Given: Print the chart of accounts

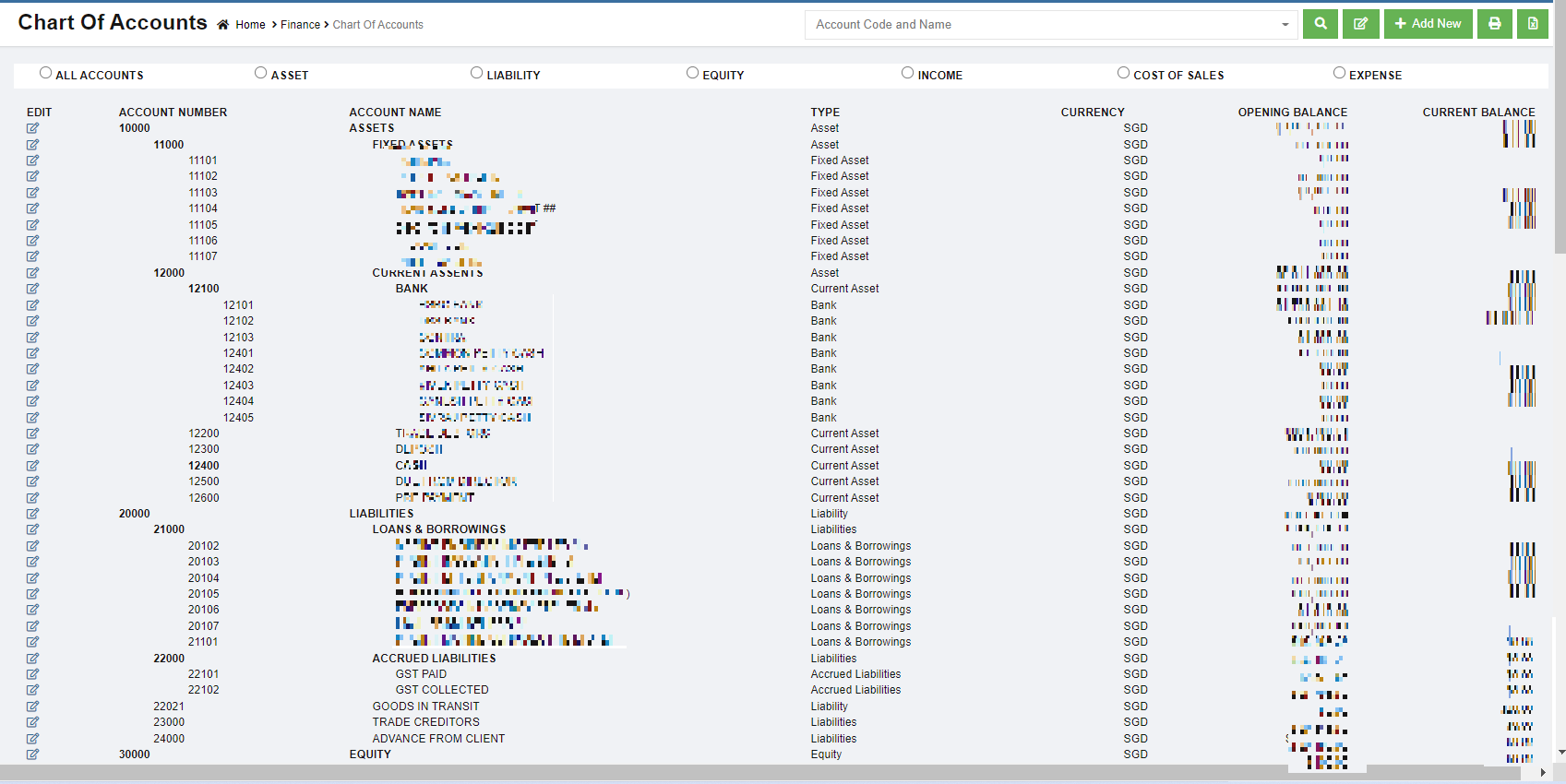Looking at the screenshot, I should (1494, 24).
